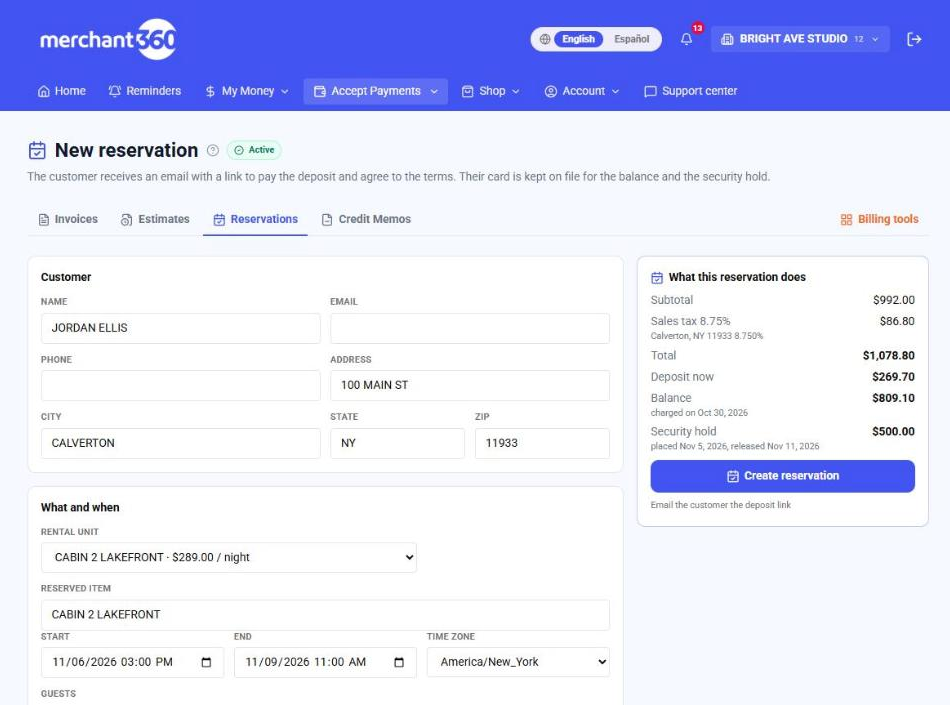Click the logout arrow icon
950x705 pixels.
tap(914, 39)
